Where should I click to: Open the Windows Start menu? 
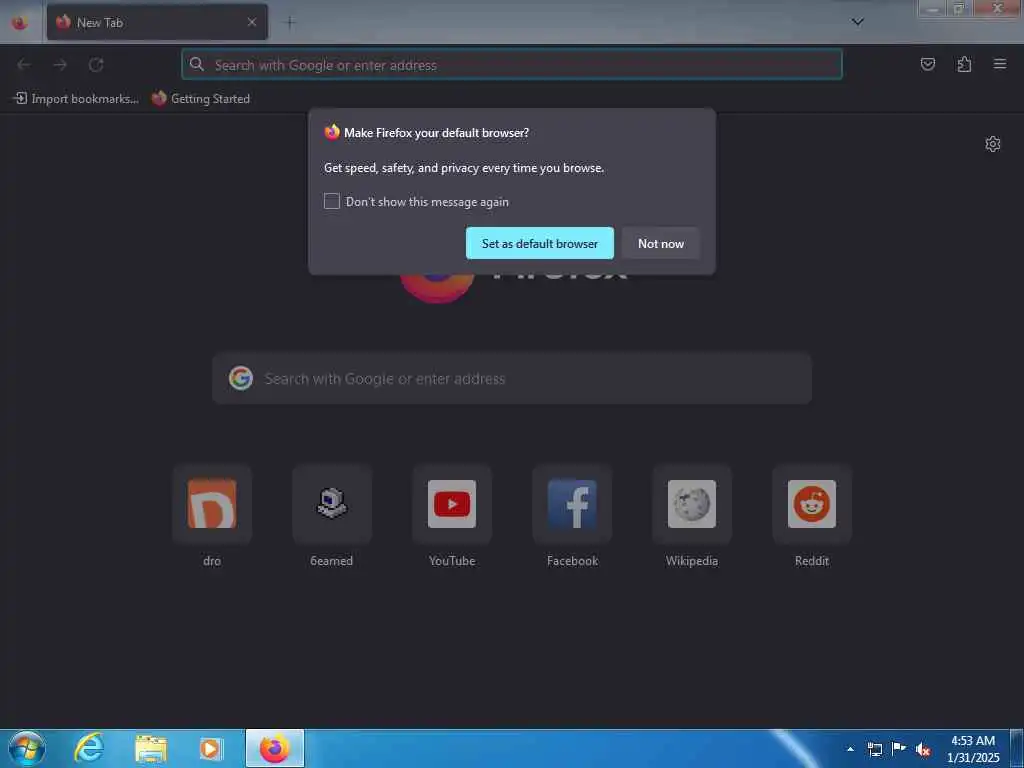(27, 748)
